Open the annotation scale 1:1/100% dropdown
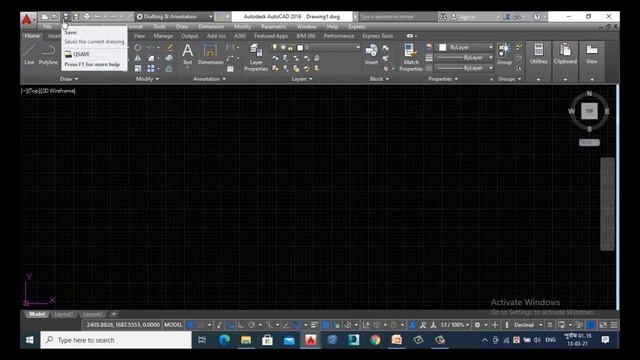 (x=455, y=325)
